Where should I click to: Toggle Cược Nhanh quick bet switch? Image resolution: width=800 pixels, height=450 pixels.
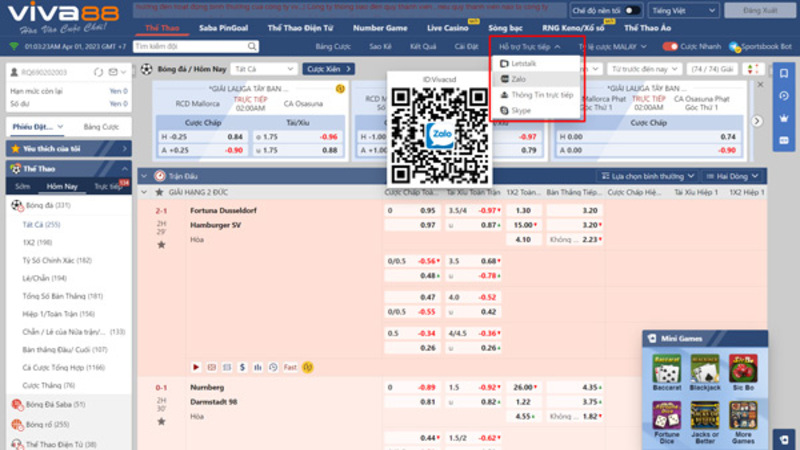click(669, 46)
